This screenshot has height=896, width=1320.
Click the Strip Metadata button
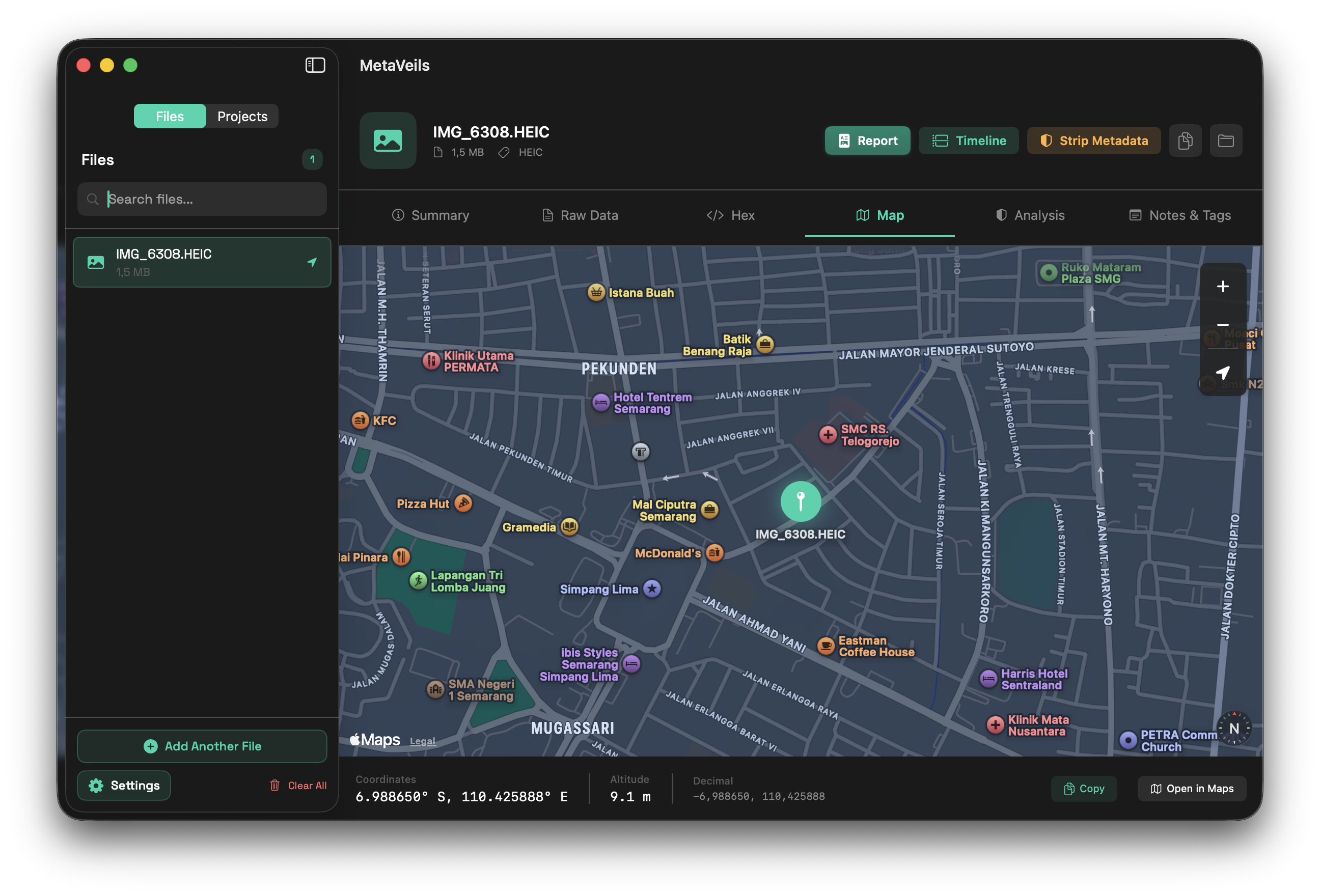[x=1093, y=141]
